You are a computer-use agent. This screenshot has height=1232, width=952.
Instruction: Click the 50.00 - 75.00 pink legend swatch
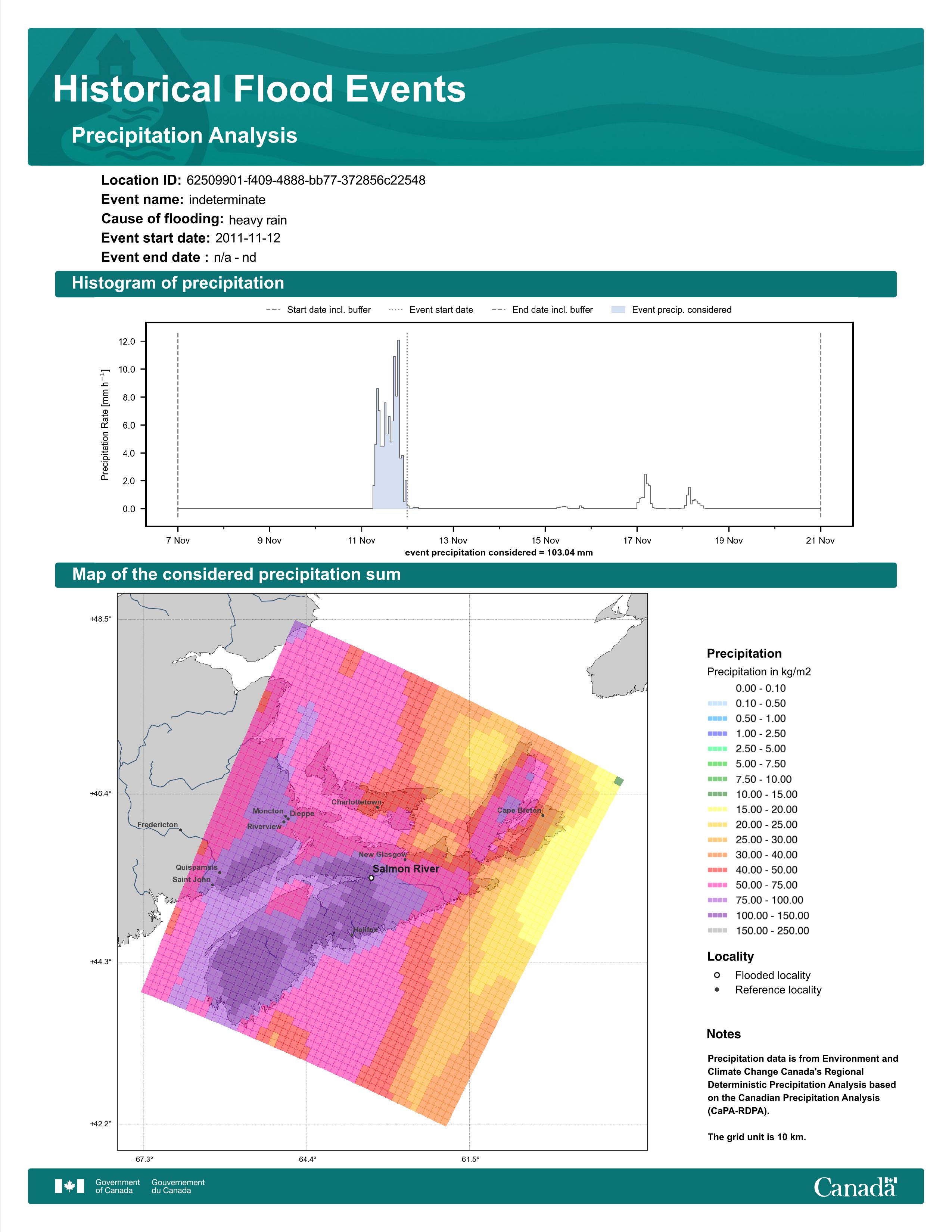[717, 885]
